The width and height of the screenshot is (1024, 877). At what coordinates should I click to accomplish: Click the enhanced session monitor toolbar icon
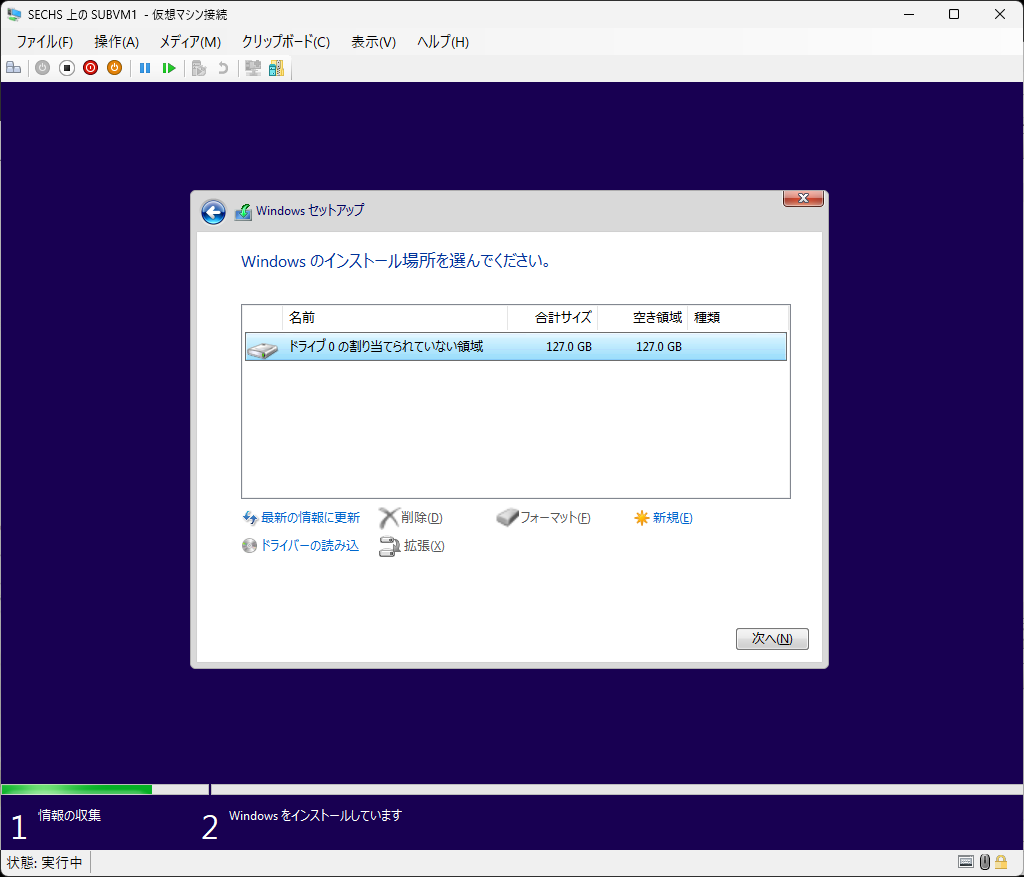pos(253,68)
